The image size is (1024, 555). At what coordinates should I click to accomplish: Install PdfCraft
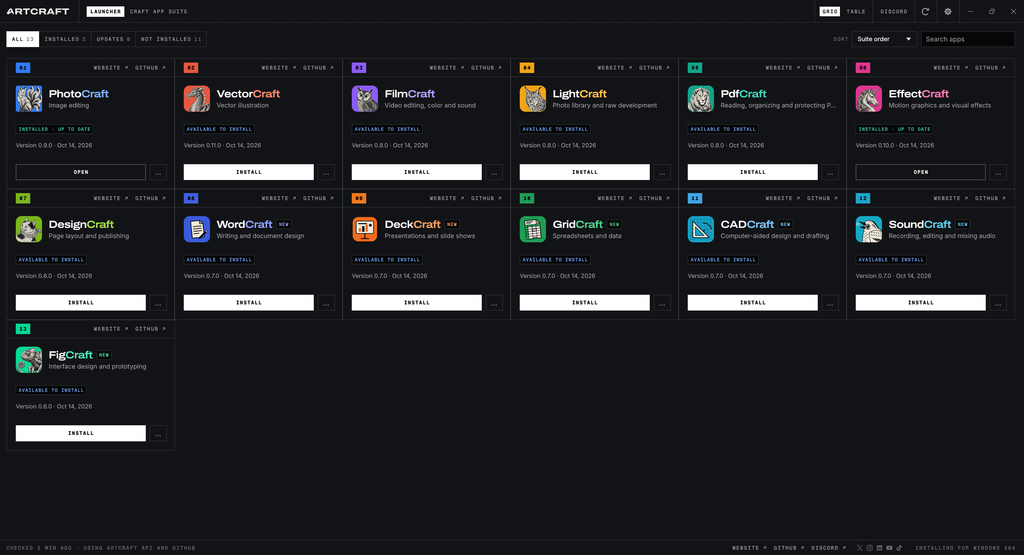point(752,172)
